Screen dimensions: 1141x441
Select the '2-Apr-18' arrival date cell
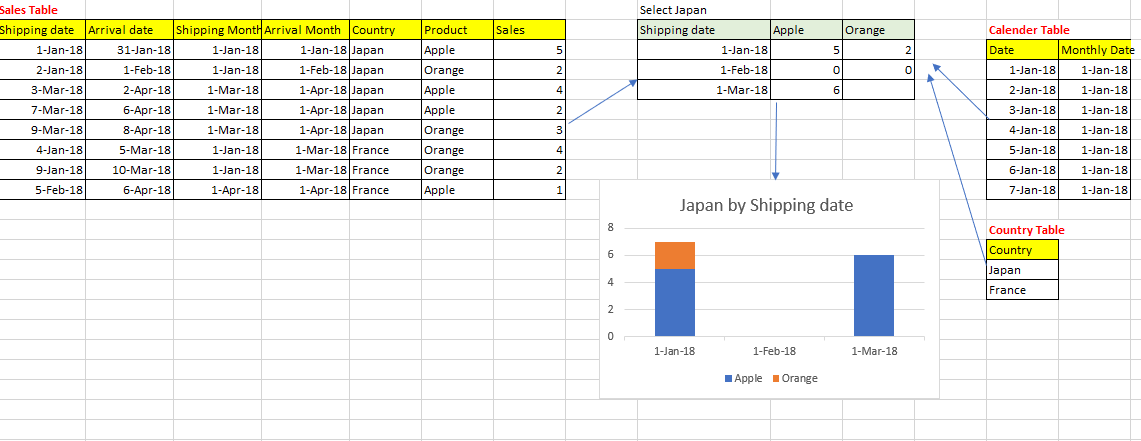[x=130, y=90]
